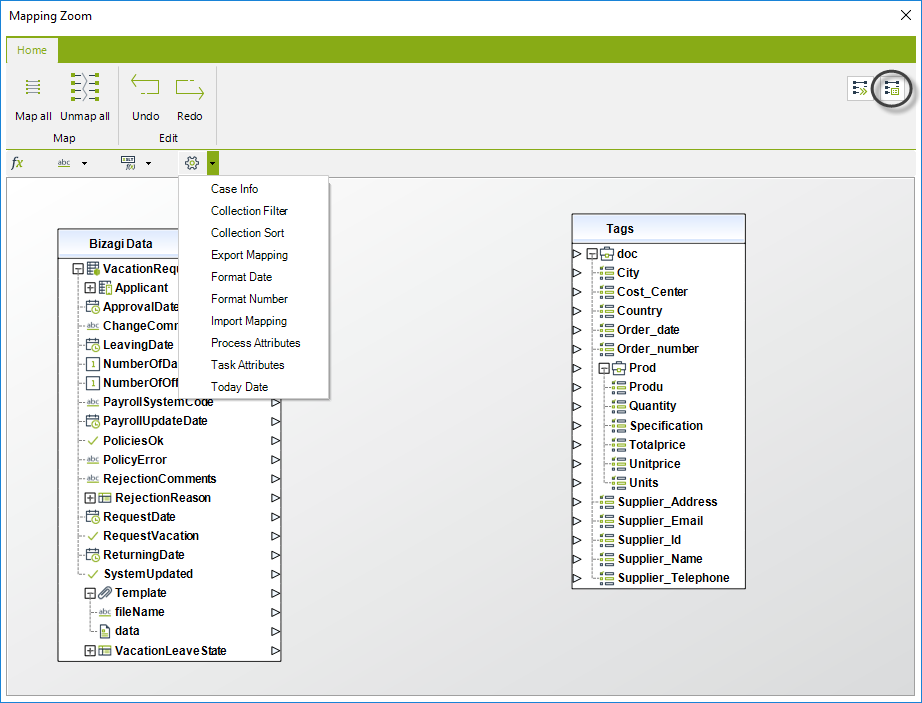
Task: Undo the last mapping action
Action: [x=145, y=86]
